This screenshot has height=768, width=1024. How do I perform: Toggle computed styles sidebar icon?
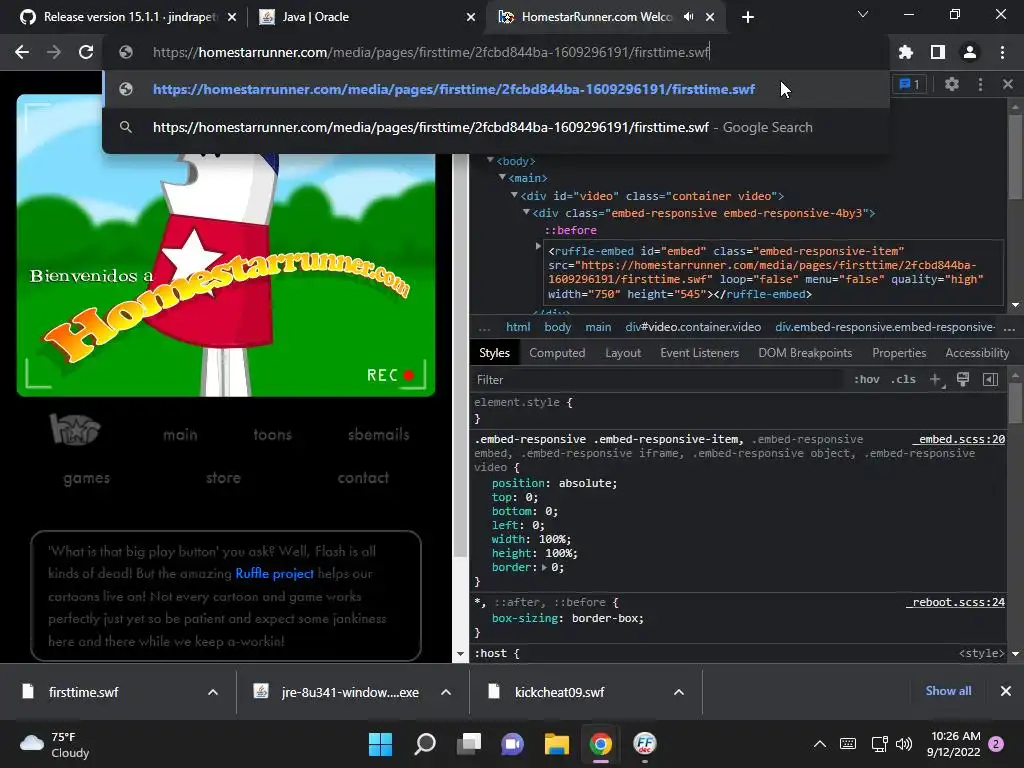[x=991, y=379]
